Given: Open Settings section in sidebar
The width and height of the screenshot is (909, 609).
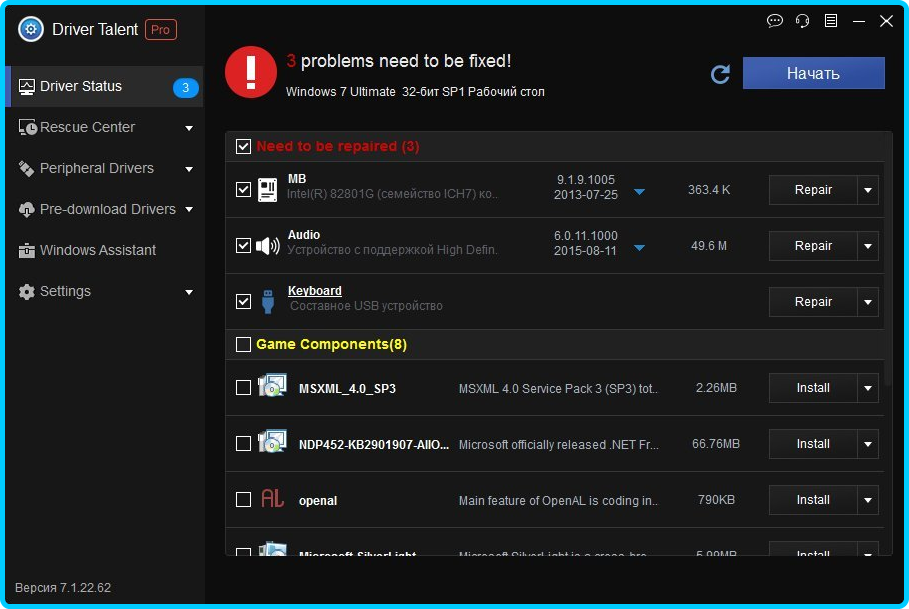Looking at the screenshot, I should tap(104, 291).
